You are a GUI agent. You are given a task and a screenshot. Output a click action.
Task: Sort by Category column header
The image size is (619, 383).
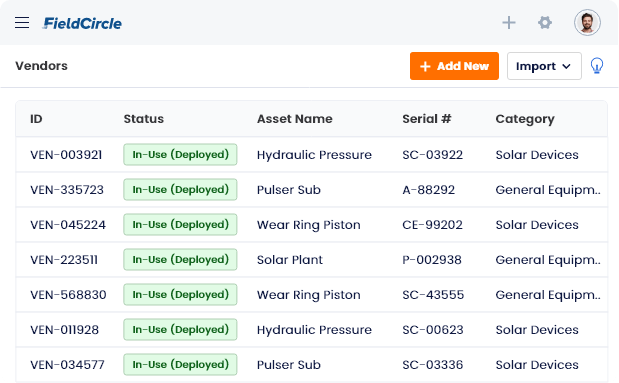click(525, 119)
